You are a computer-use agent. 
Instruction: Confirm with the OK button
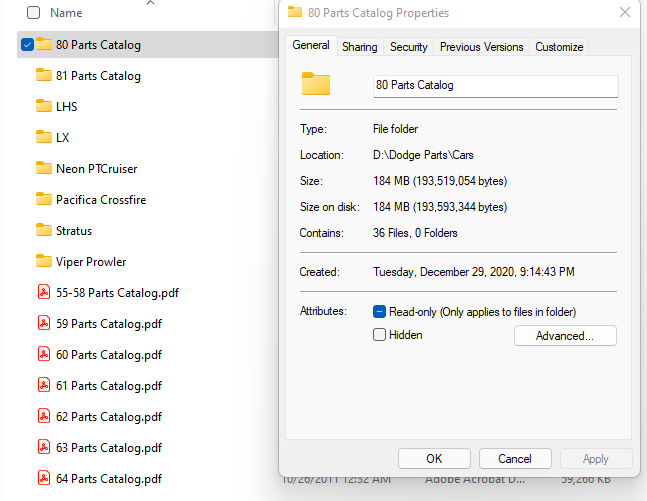click(x=434, y=458)
